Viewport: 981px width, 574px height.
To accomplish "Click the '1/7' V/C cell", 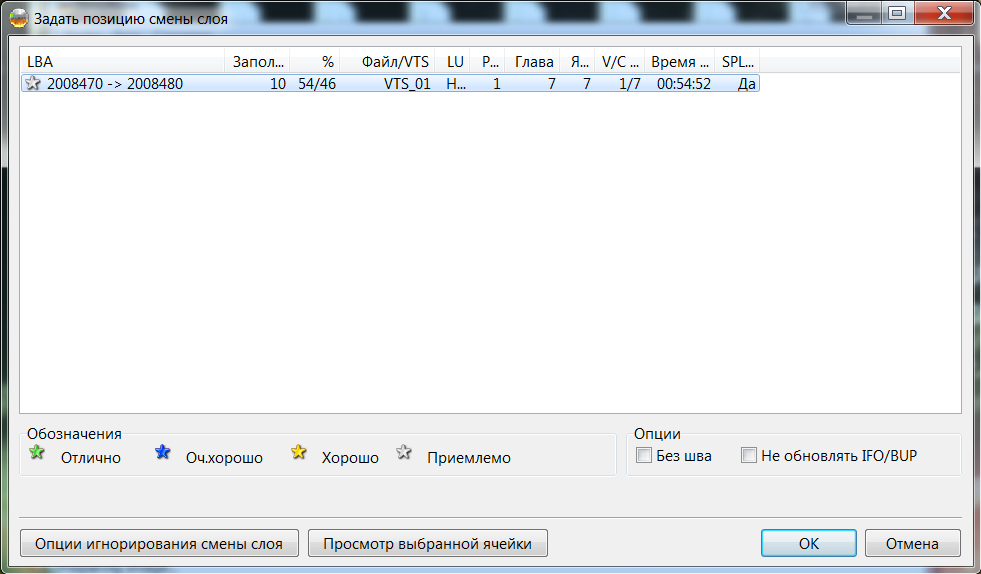I will [630, 84].
